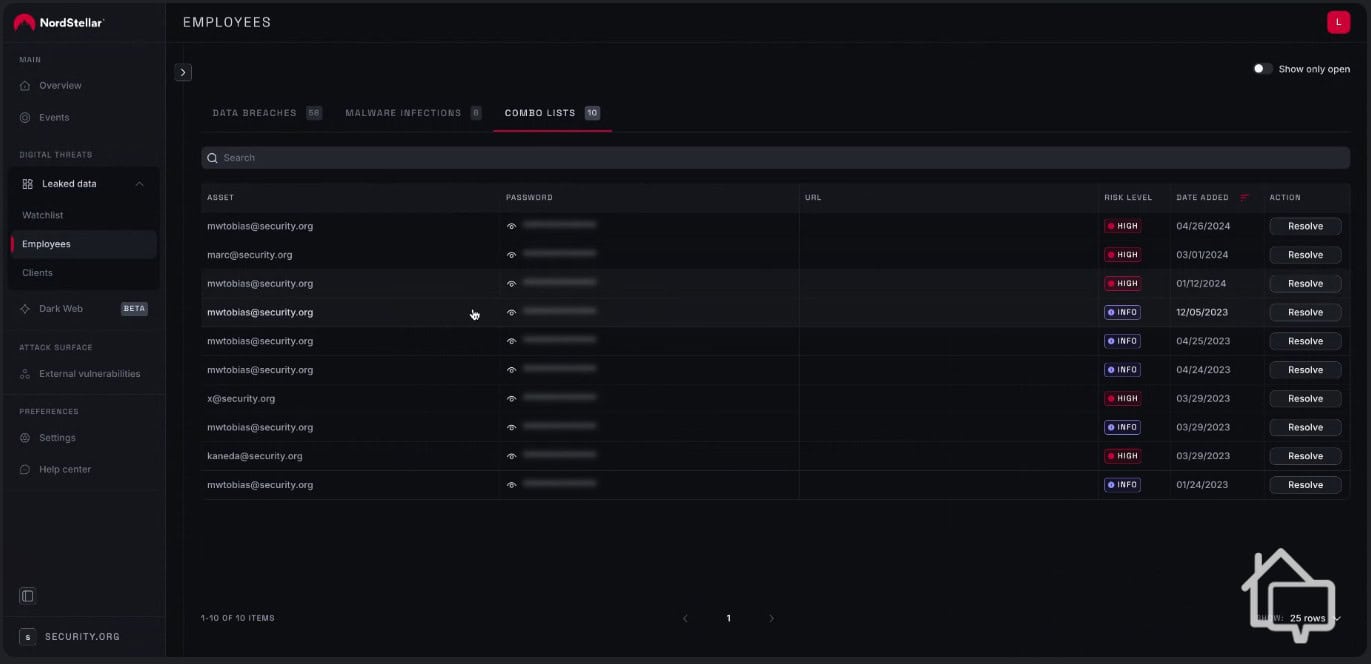
Task: Select the Combo Lists tab
Action: [552, 113]
